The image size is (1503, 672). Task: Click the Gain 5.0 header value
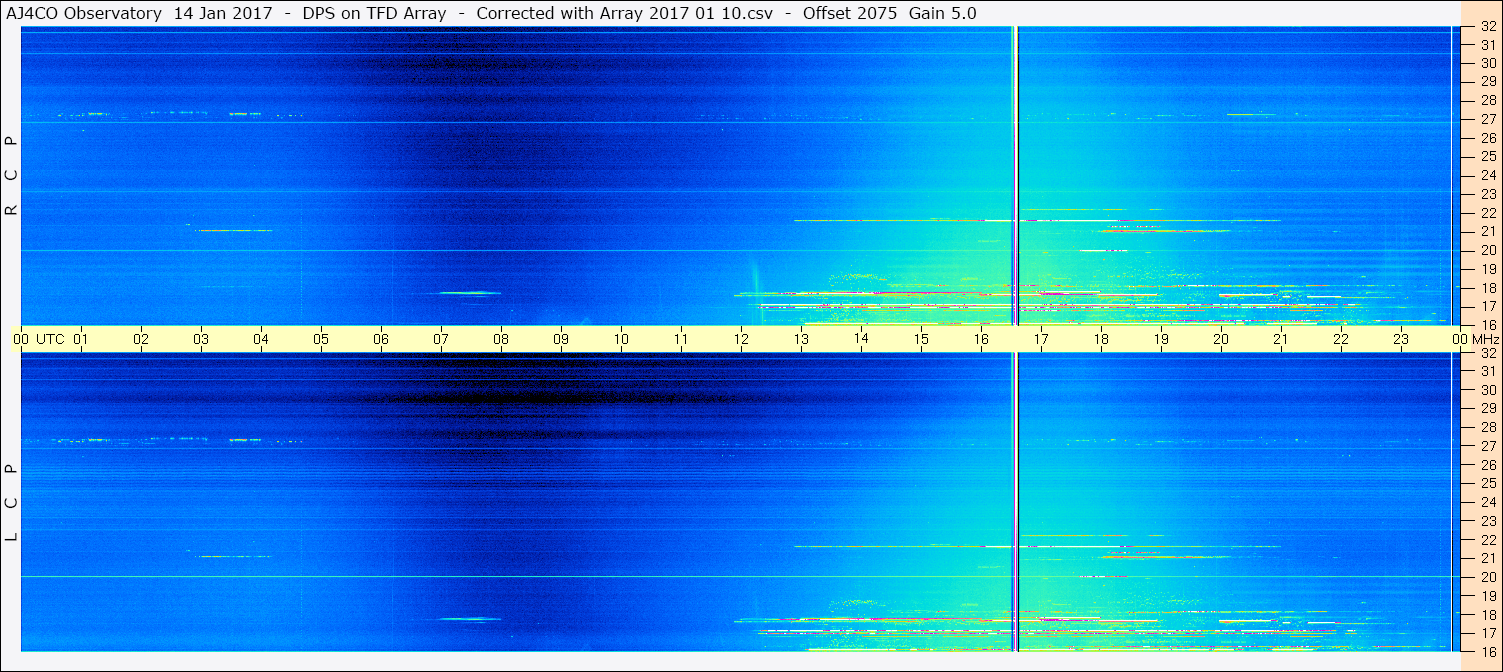click(942, 13)
